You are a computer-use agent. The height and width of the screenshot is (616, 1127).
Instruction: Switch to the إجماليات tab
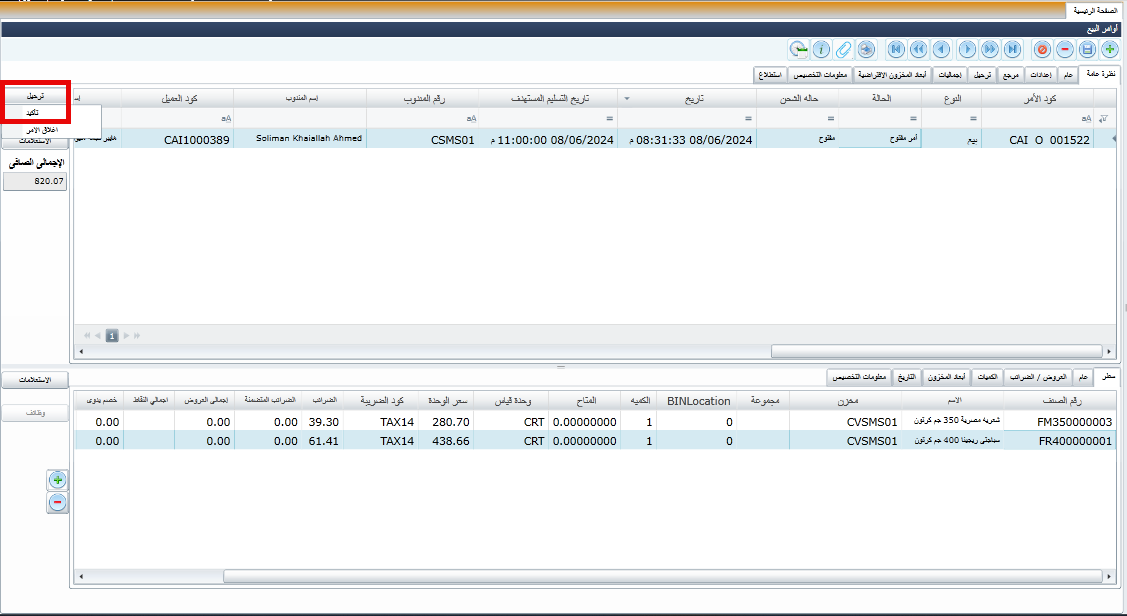pyautogui.click(x=953, y=75)
